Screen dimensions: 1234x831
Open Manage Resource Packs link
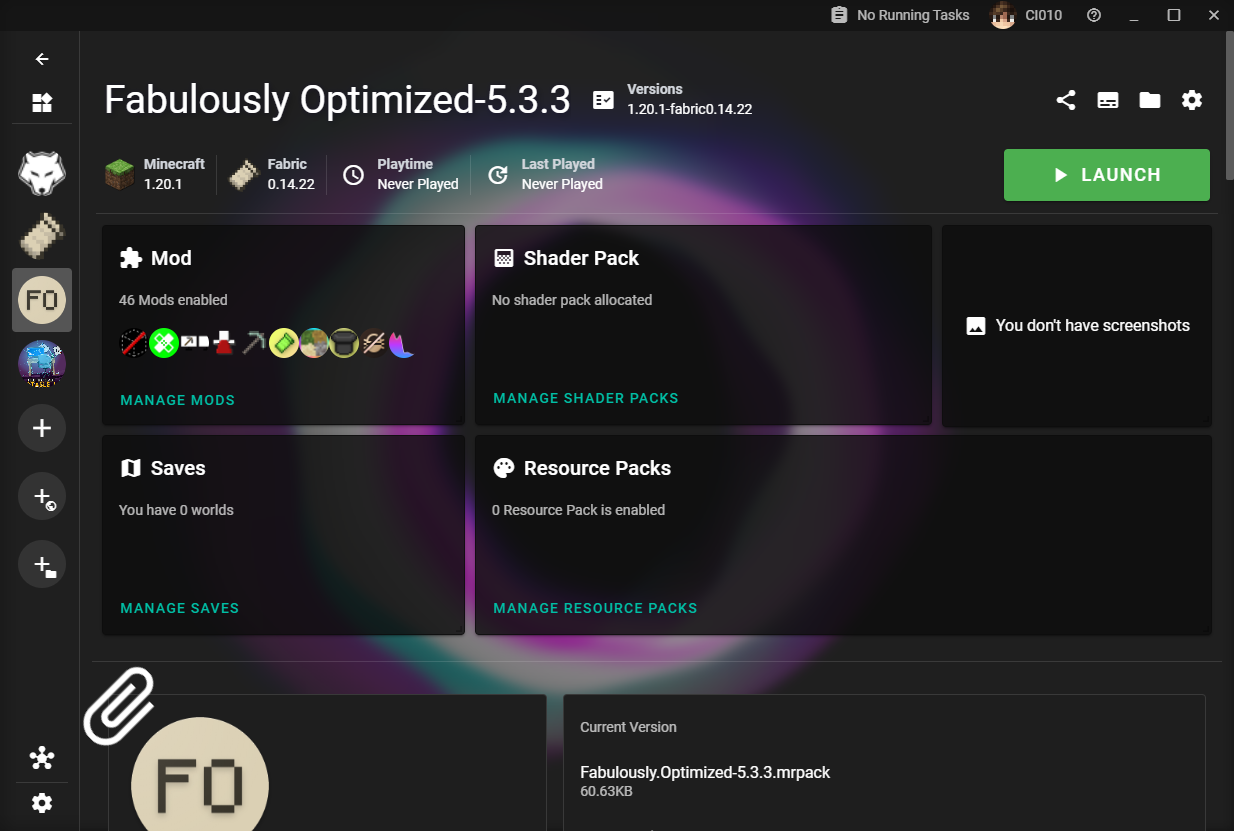[595, 608]
